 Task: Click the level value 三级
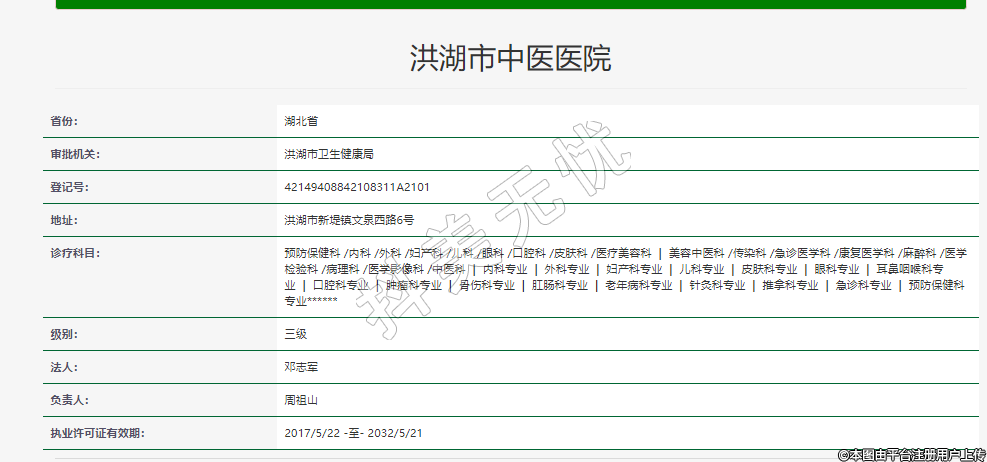295,334
